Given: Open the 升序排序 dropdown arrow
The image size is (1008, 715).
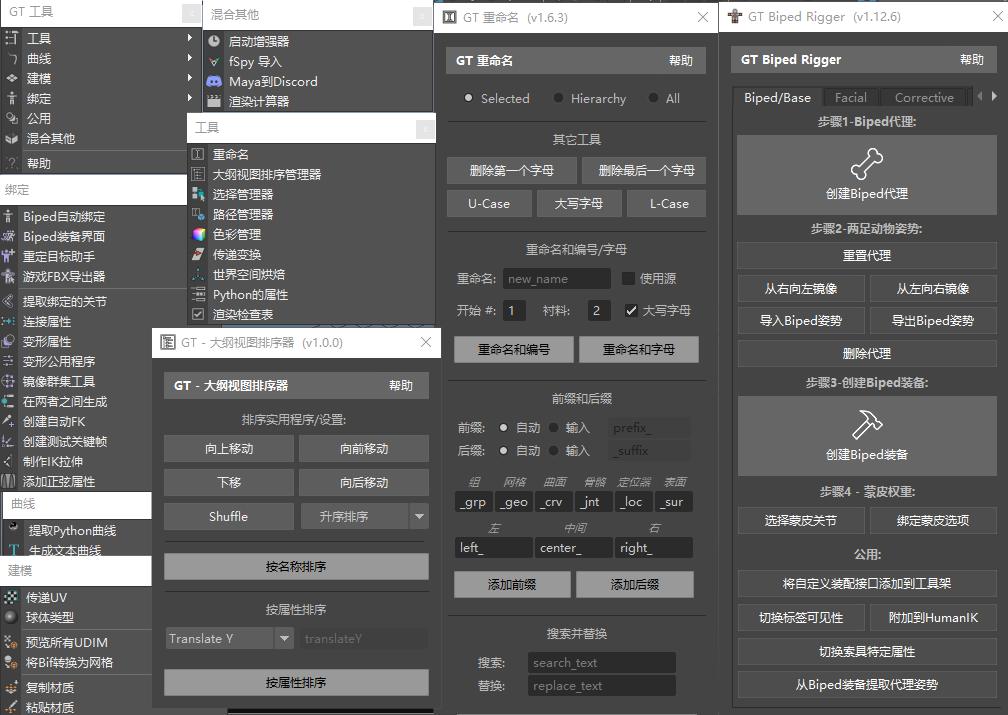Looking at the screenshot, I should click(x=419, y=516).
